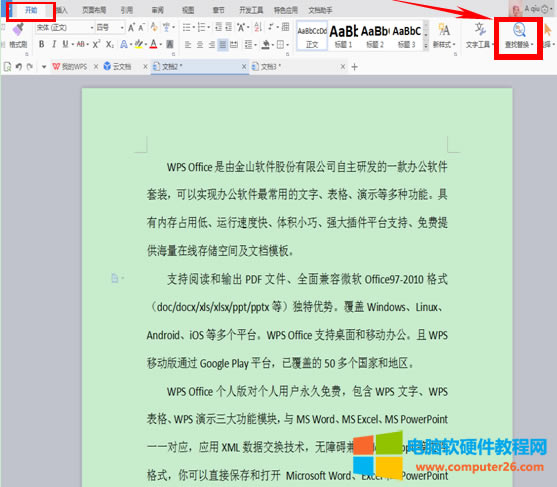This screenshot has height=487, width=557.
Task: Click the Chinese layout A icon
Action: 241,27
